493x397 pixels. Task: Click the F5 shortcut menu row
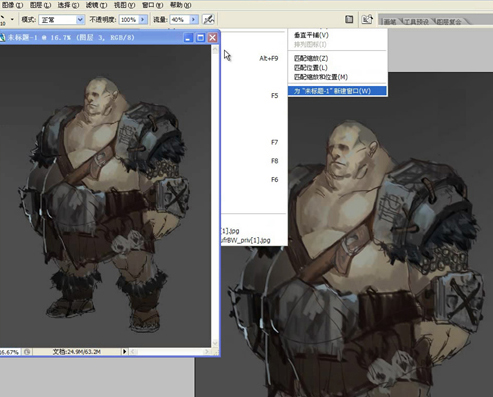pyautogui.click(x=254, y=96)
